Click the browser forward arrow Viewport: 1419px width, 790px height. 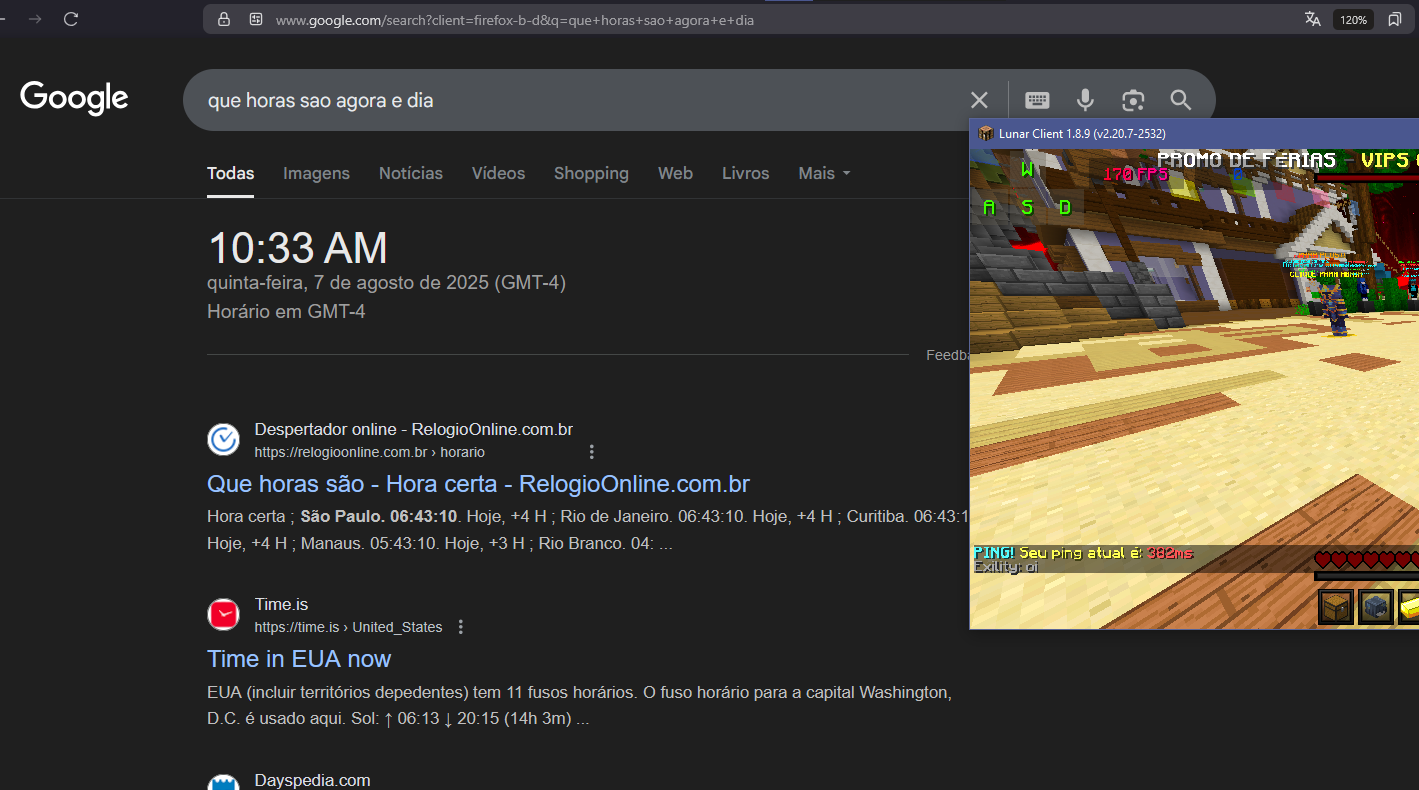(35, 19)
